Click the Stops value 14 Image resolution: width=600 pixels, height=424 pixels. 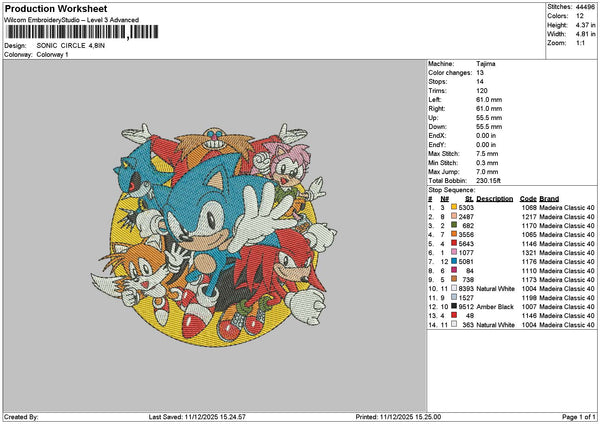tap(480, 82)
